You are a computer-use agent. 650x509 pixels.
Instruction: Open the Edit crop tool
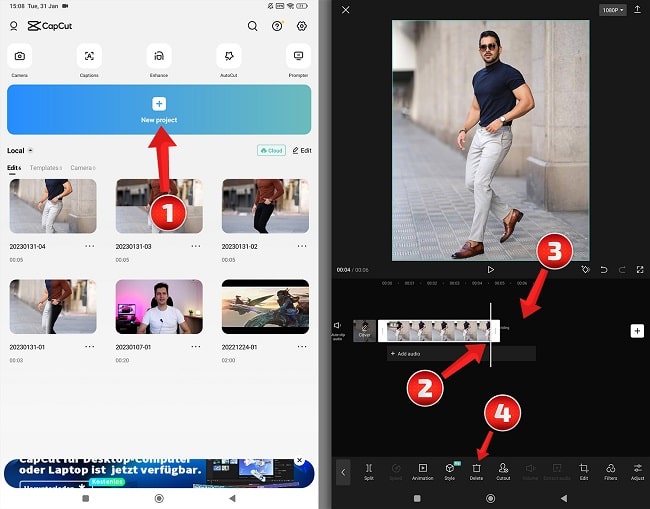click(x=584, y=472)
